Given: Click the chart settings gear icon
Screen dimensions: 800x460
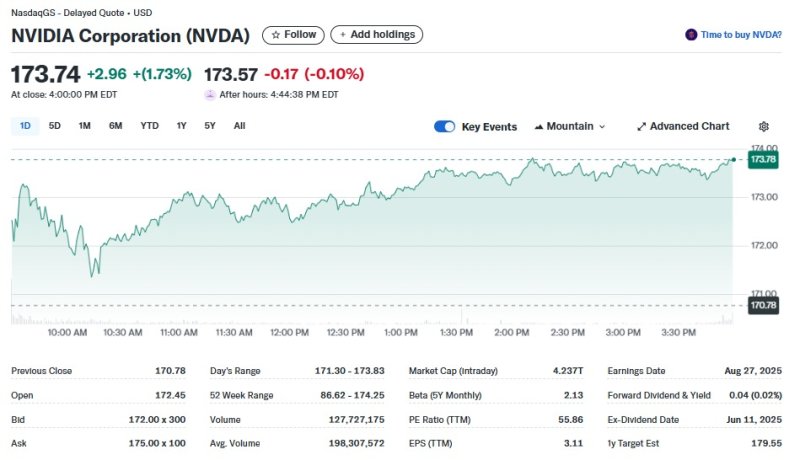Looking at the screenshot, I should coord(763,126).
